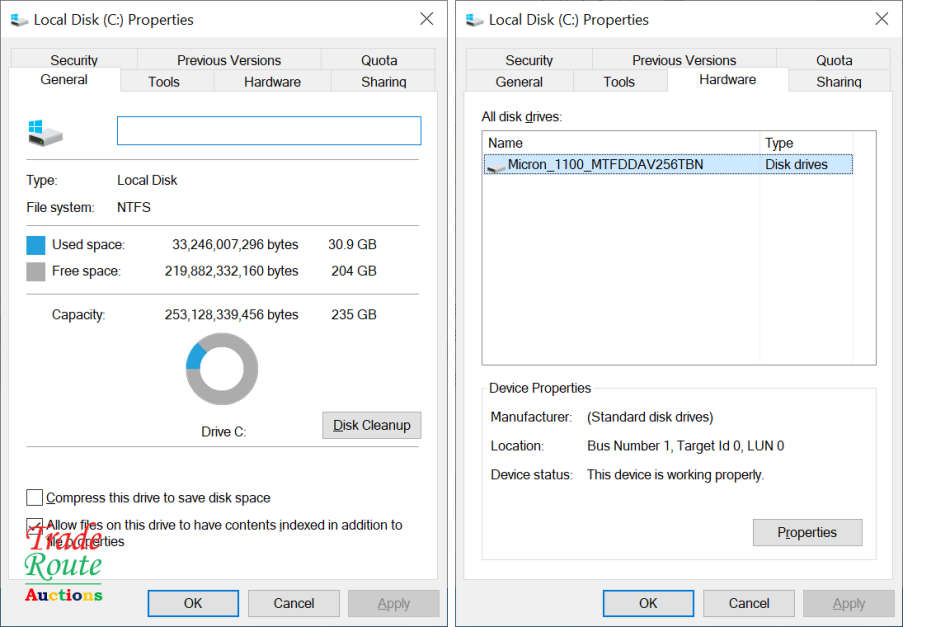Enable Compress this drive checkbox
The width and height of the screenshot is (950, 627).
click(x=35, y=498)
